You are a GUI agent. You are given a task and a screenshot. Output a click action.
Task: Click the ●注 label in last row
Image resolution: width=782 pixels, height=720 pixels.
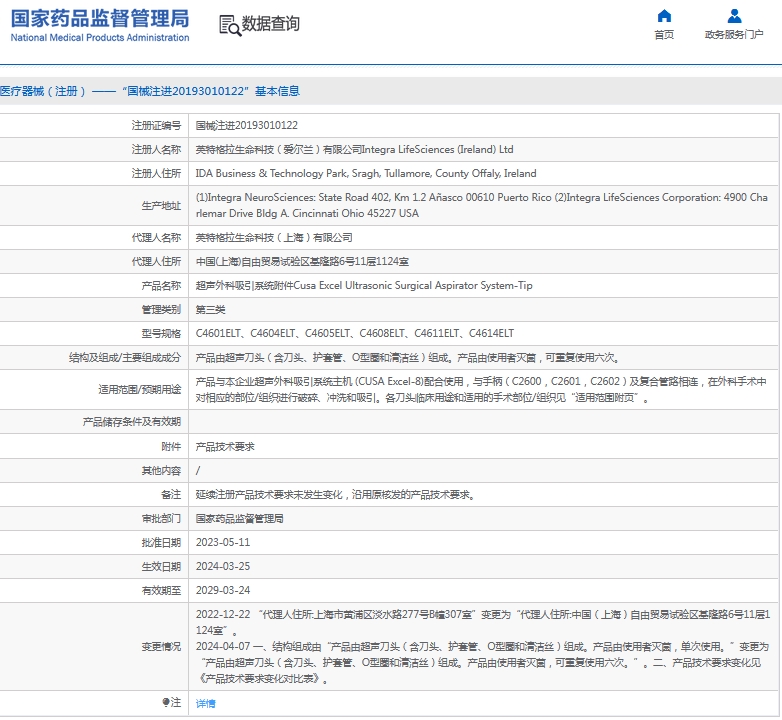pyautogui.click(x=172, y=703)
